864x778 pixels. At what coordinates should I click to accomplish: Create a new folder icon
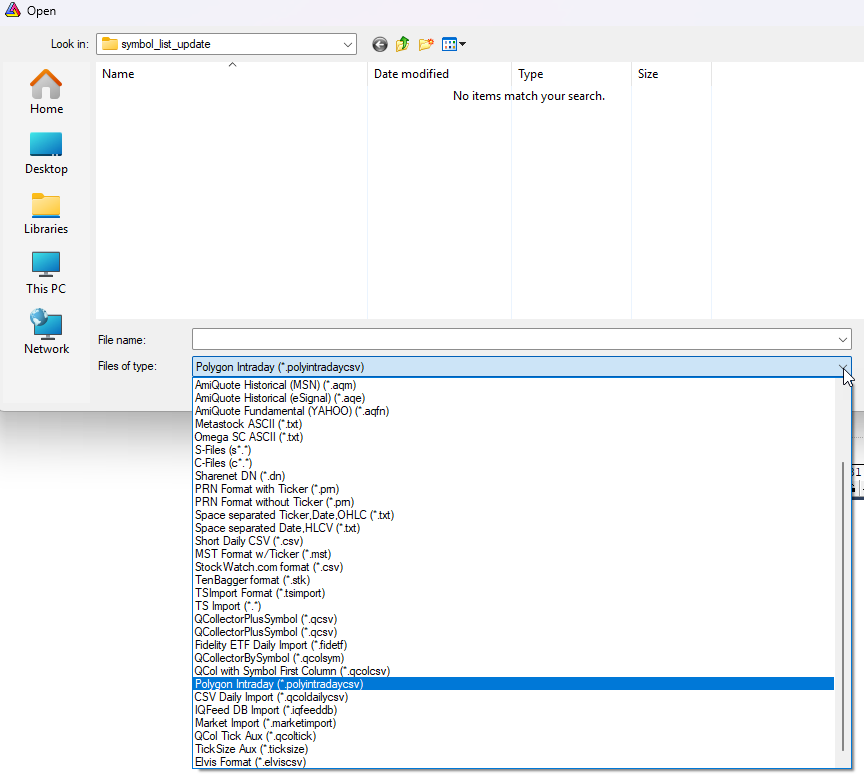point(427,44)
